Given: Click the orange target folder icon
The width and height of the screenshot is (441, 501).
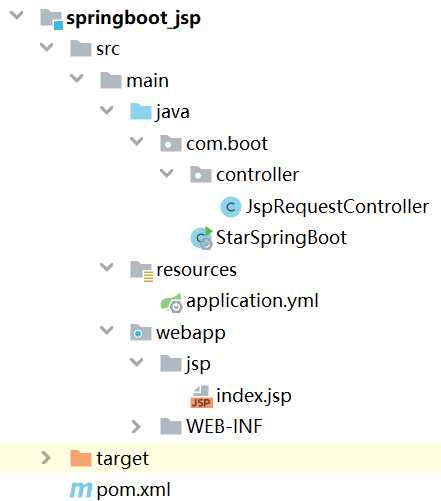Looking at the screenshot, I should [81, 458].
